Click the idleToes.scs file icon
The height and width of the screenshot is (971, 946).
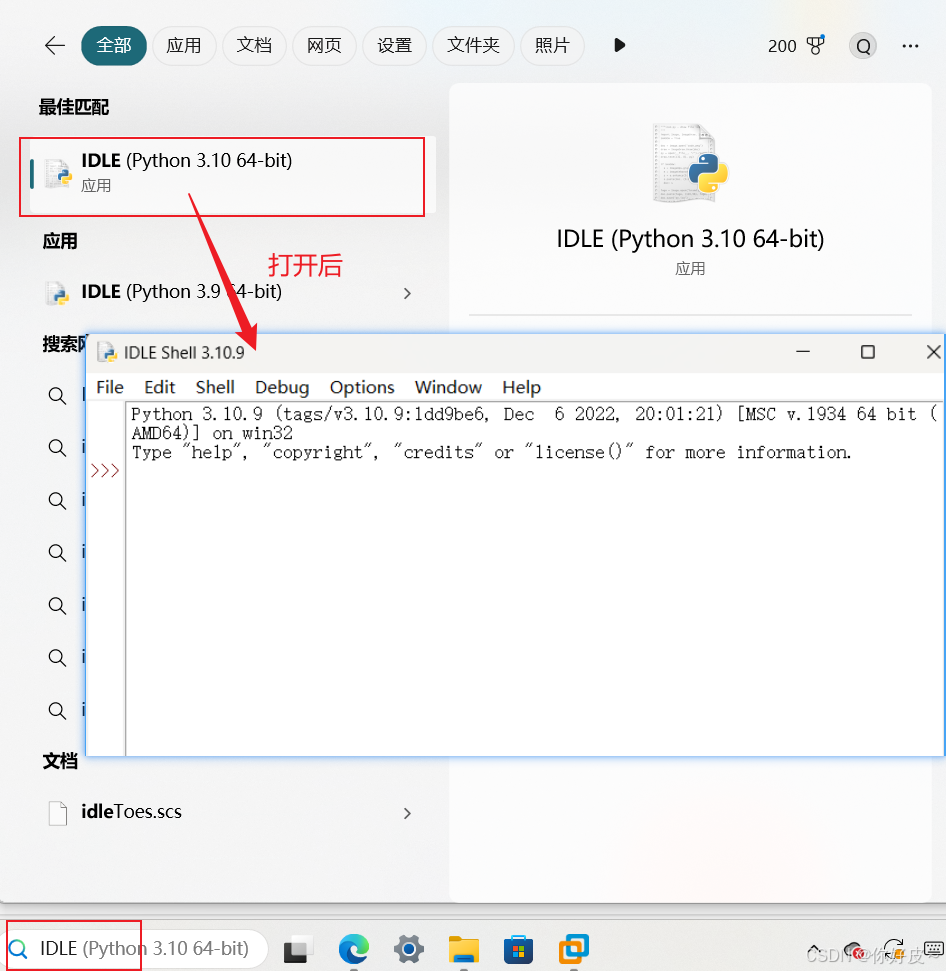[58, 813]
